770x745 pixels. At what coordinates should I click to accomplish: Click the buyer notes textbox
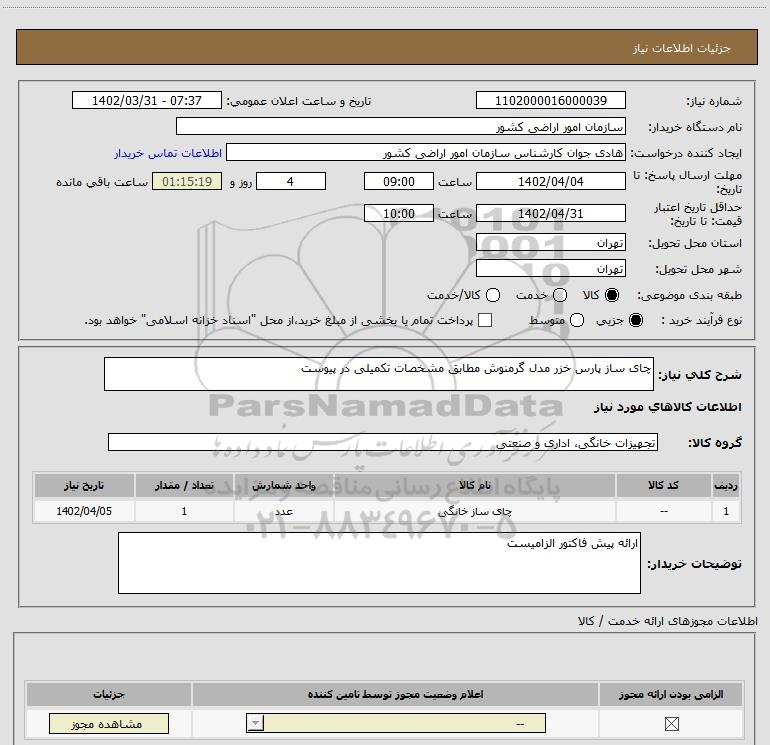379,563
